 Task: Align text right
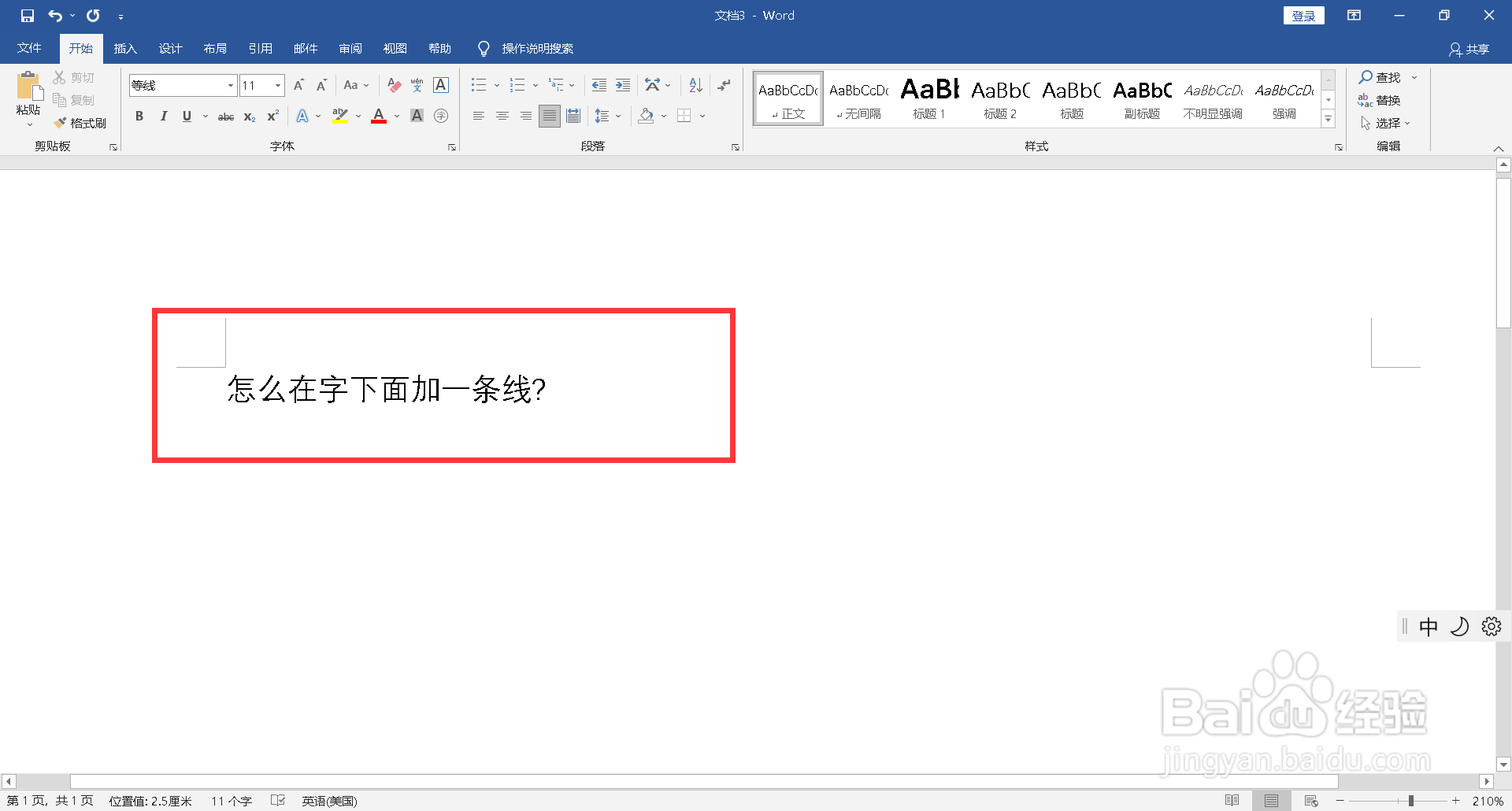(525, 116)
